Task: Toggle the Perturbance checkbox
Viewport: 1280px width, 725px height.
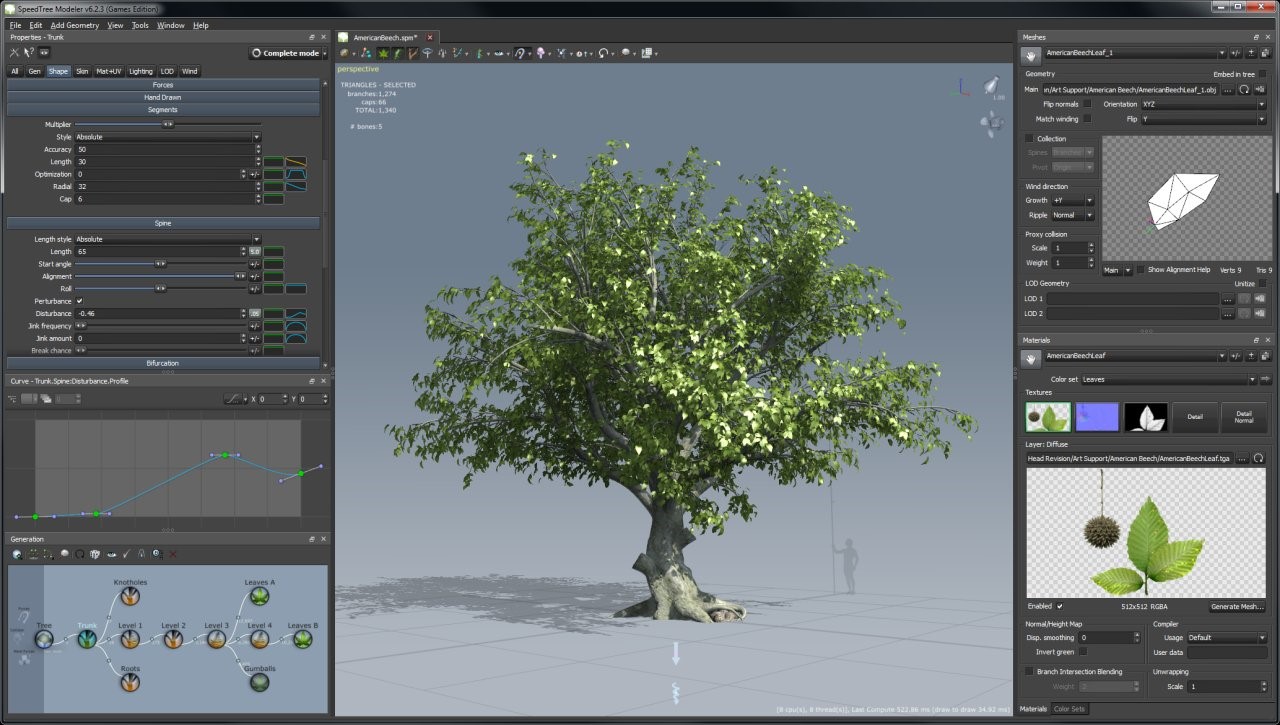Action: [80, 301]
